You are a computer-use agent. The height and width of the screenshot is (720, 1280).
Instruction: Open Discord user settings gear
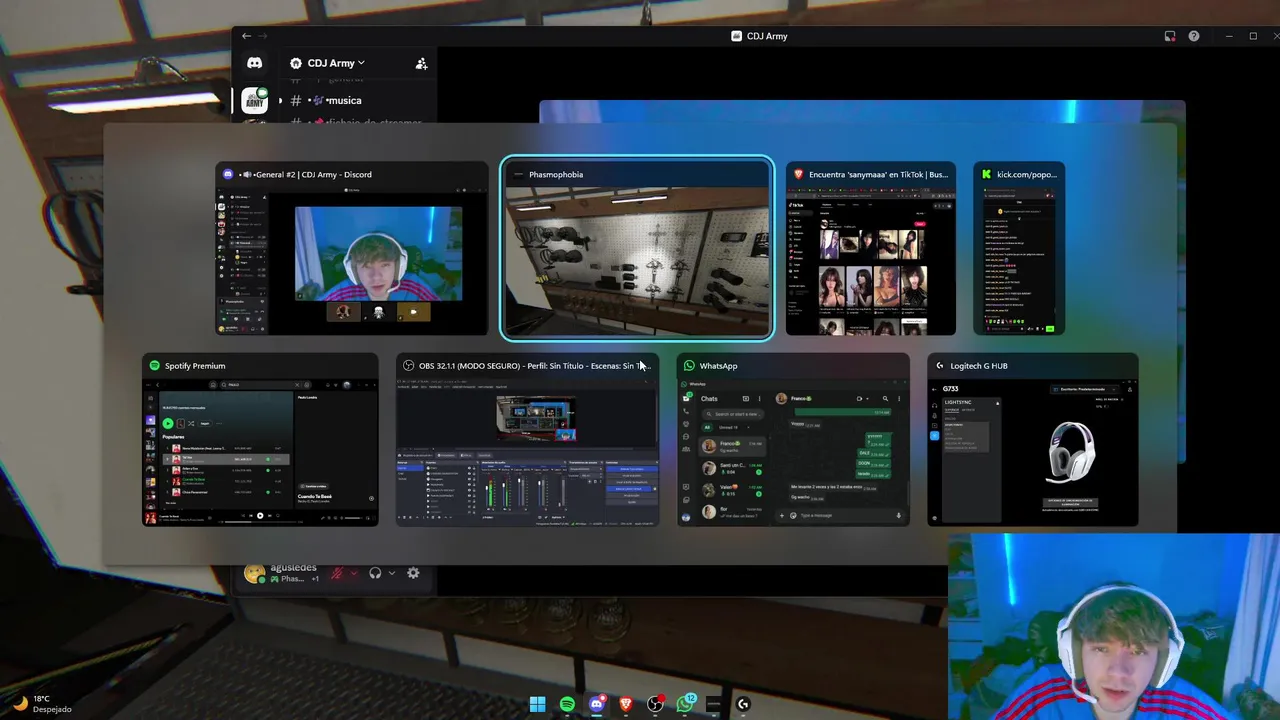pyautogui.click(x=413, y=573)
